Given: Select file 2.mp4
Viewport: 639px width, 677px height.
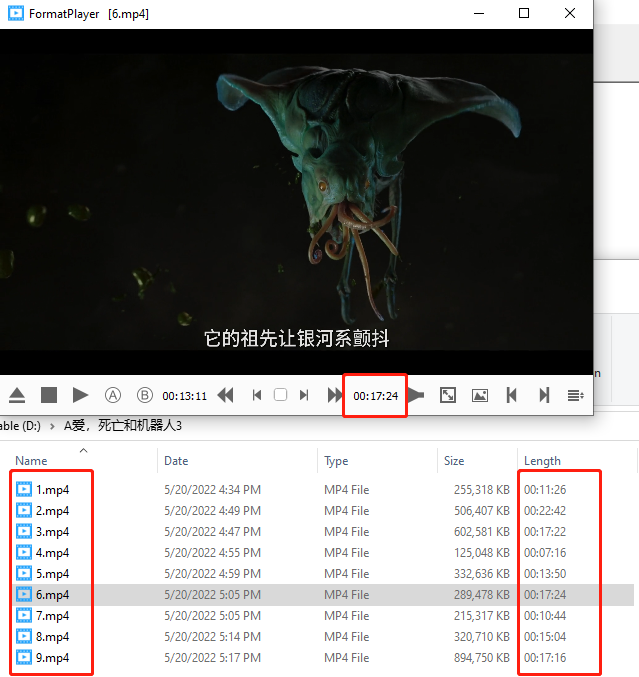Looking at the screenshot, I should 52,511.
